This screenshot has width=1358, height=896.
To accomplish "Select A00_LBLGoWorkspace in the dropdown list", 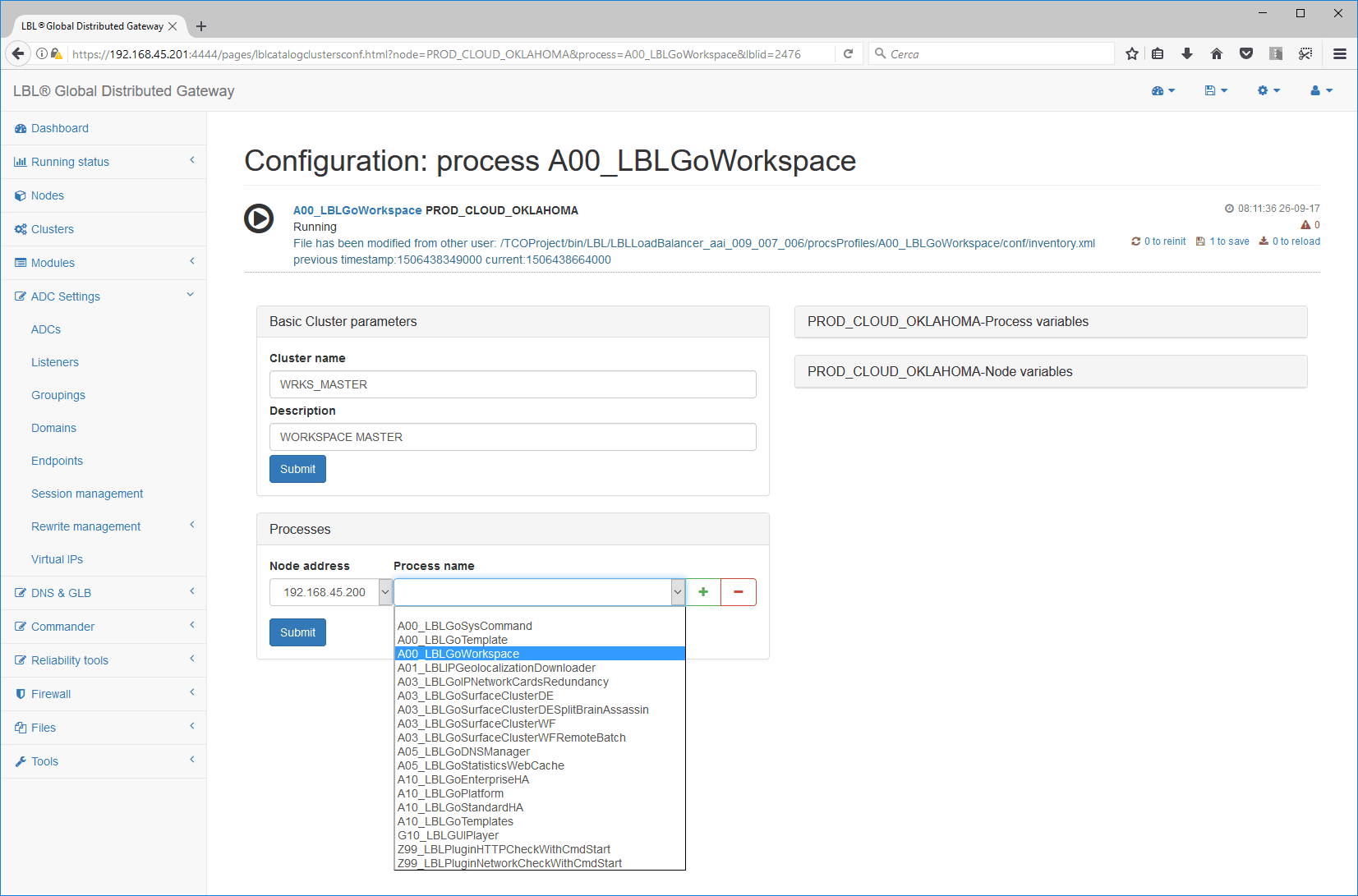I will click(540, 654).
